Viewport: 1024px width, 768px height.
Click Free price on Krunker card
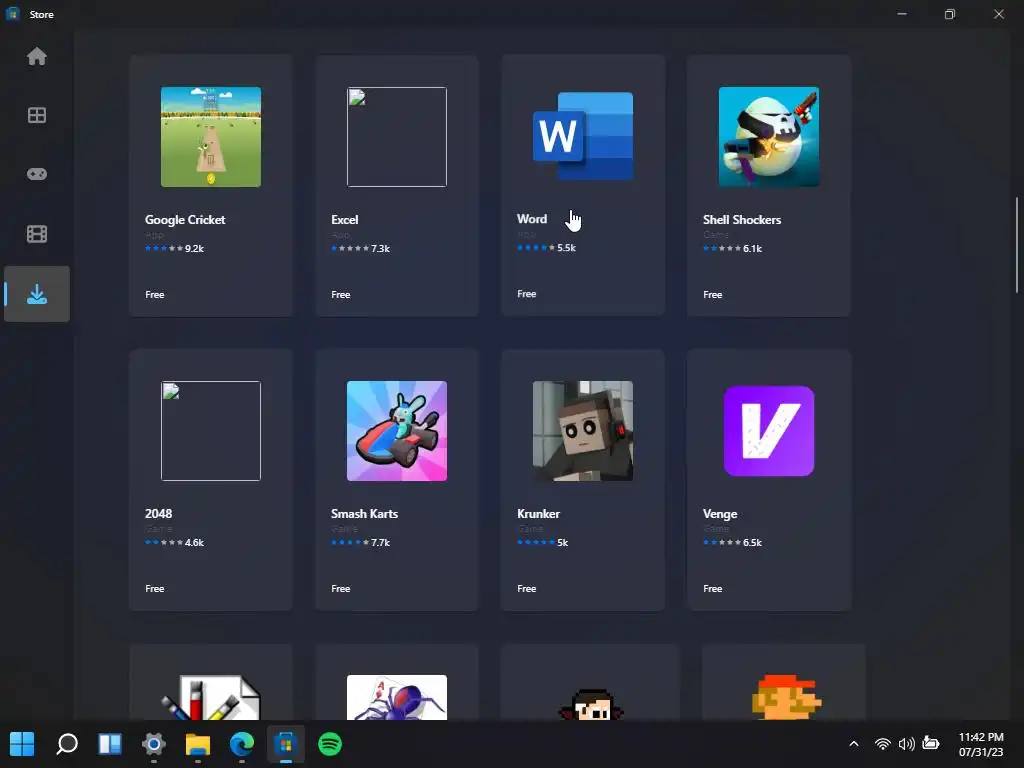pos(527,589)
